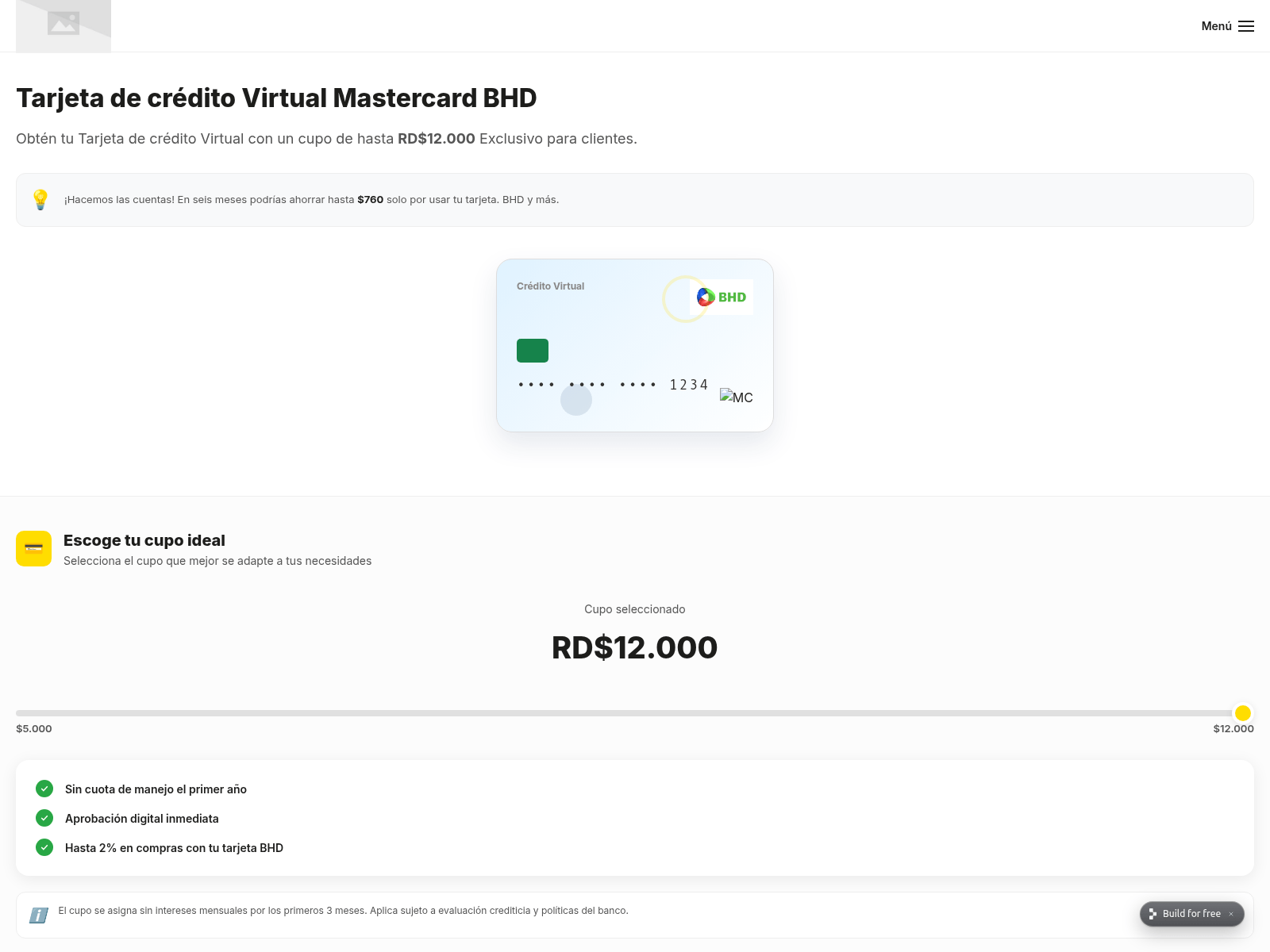
Task: Click the heading Tarjeta de crédito Virtual Mastercard BHD
Action: click(276, 98)
